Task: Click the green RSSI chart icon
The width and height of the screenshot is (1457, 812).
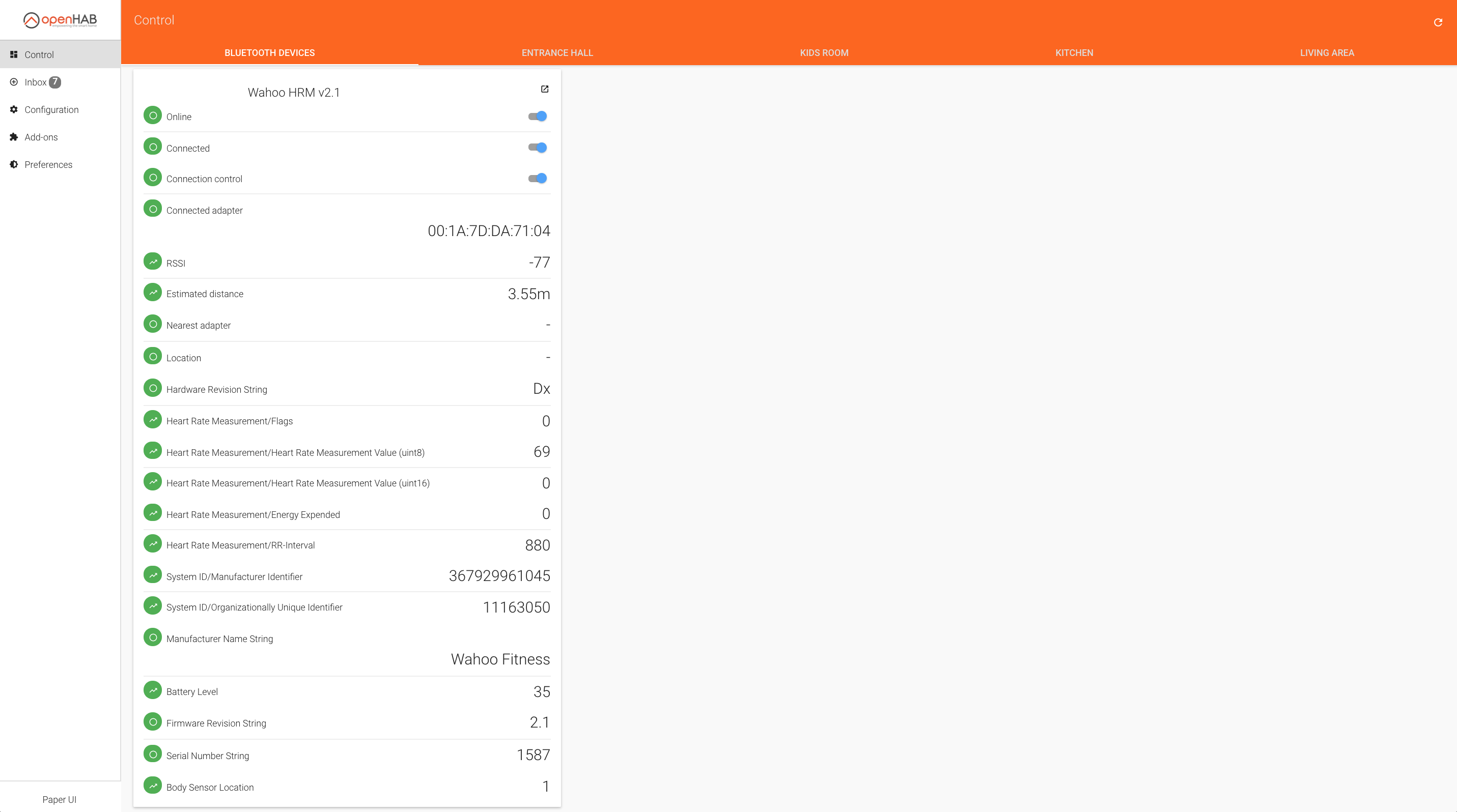Action: pyautogui.click(x=153, y=262)
